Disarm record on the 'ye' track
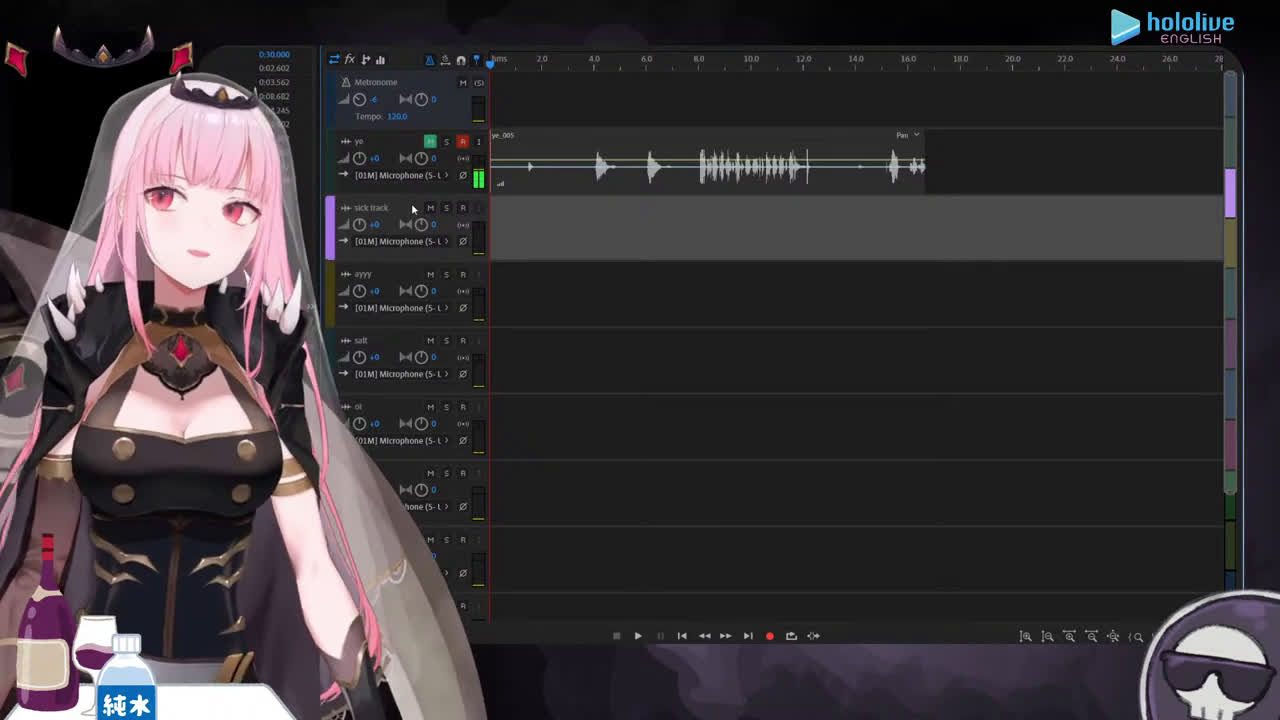The image size is (1280, 720). [x=462, y=142]
